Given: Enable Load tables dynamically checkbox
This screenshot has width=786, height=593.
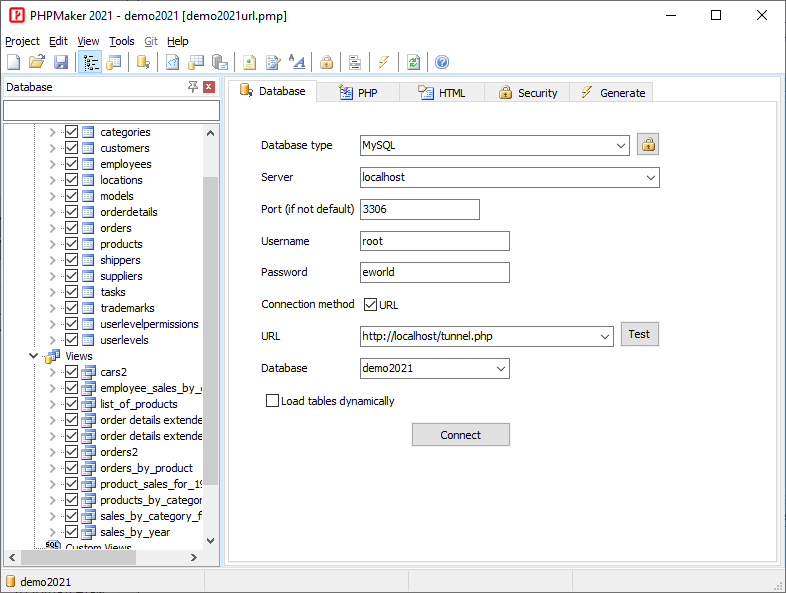Looking at the screenshot, I should [272, 401].
